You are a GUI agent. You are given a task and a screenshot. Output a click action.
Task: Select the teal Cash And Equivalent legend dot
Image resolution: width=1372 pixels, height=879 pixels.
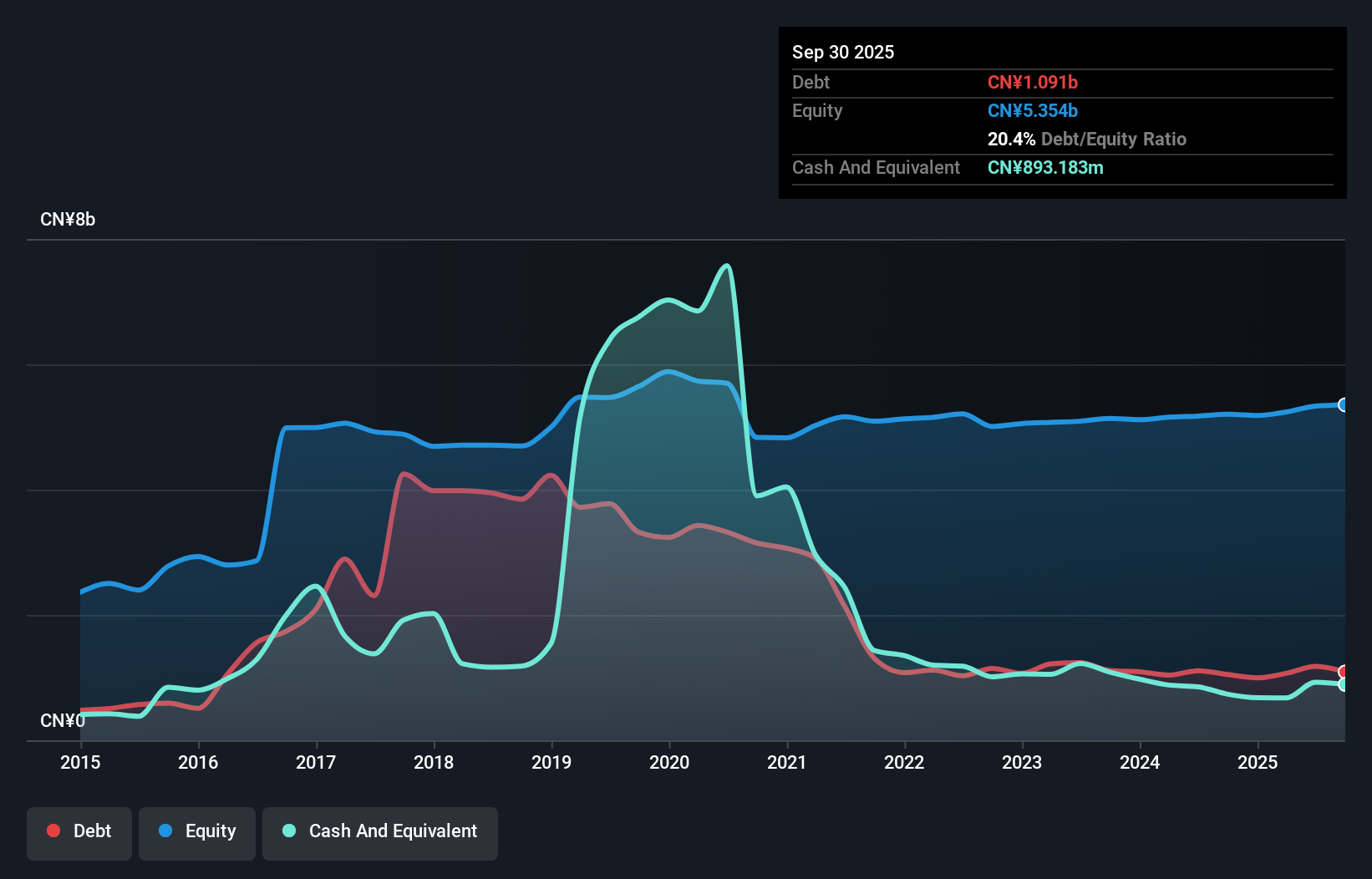[288, 831]
